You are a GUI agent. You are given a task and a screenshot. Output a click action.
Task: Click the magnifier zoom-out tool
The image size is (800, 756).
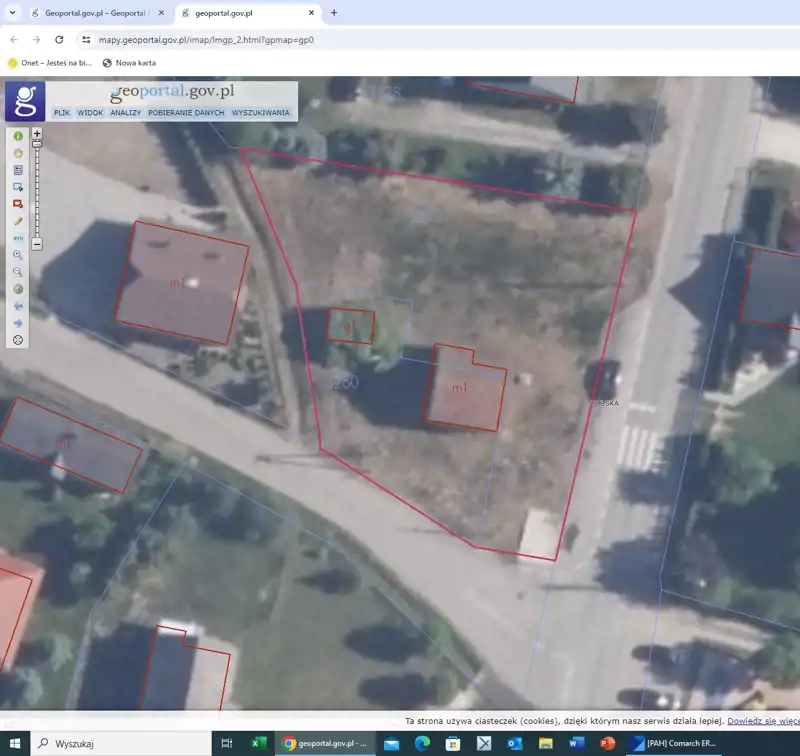(x=18, y=272)
